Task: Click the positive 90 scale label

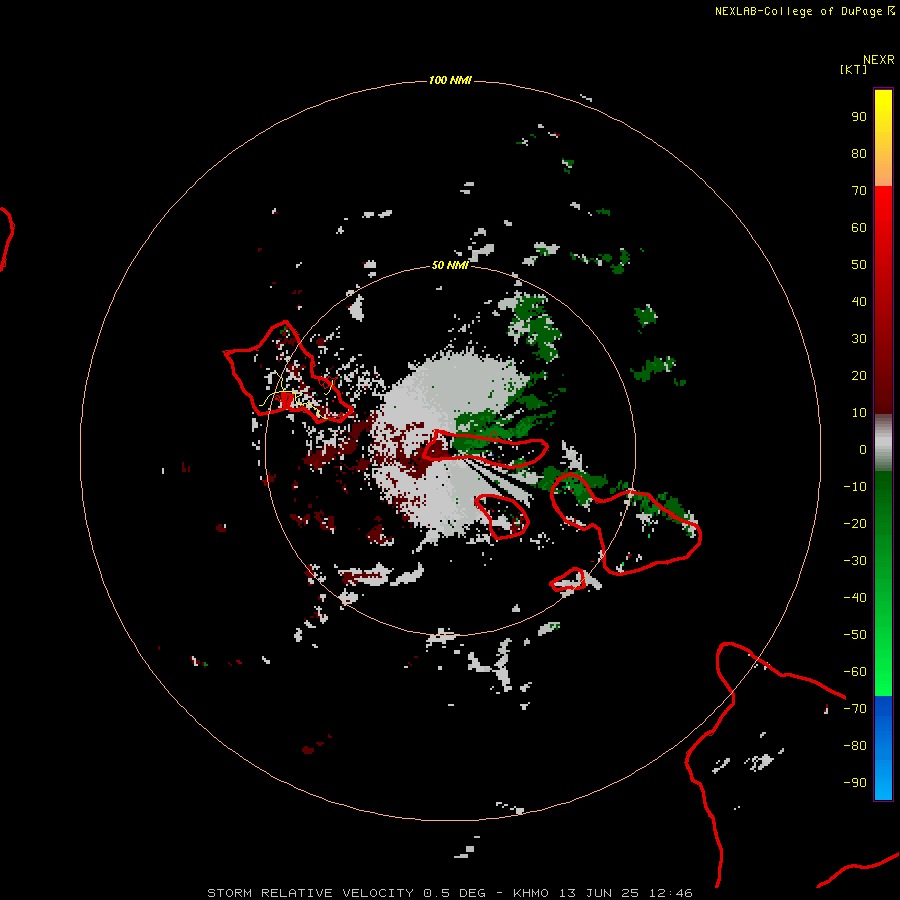Action: 859,117
